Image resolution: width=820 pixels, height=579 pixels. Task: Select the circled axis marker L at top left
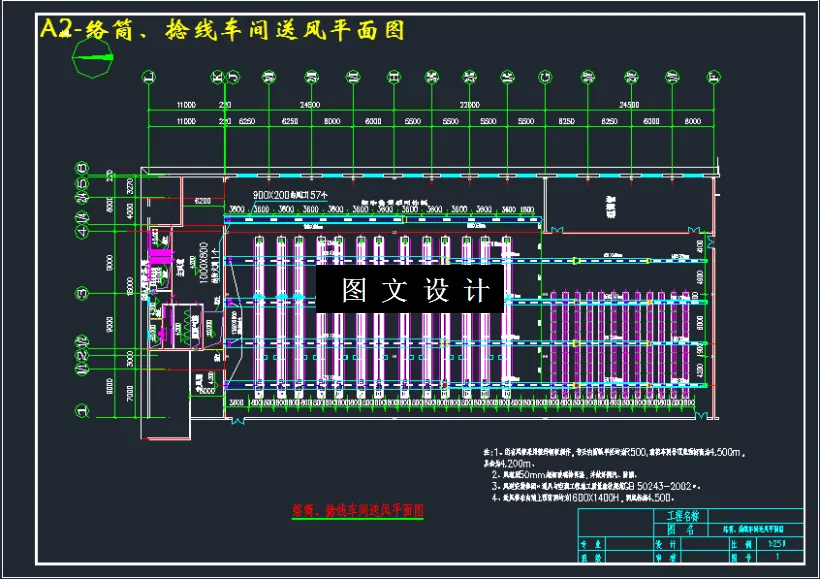[148, 76]
